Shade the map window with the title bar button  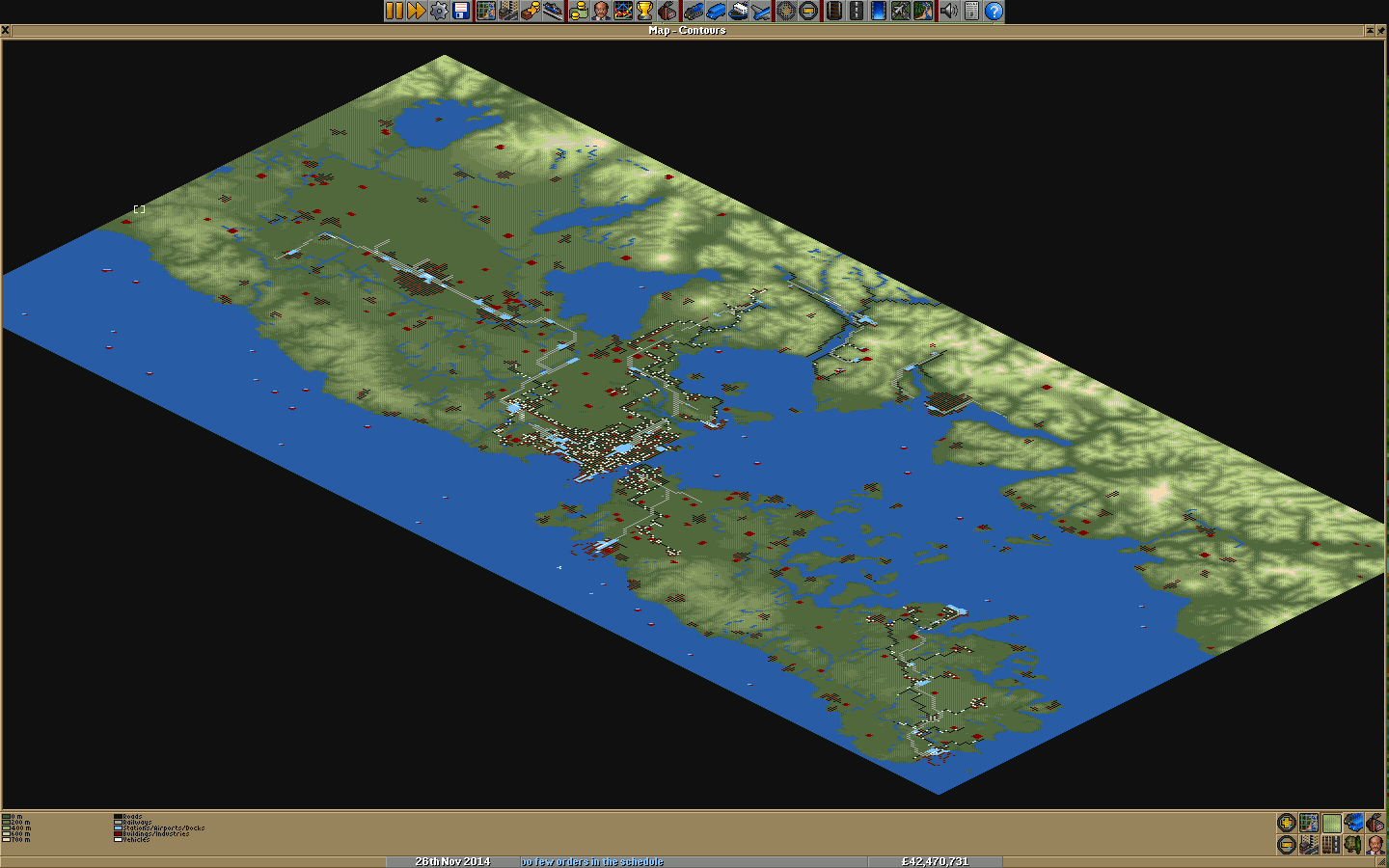click(x=1370, y=30)
